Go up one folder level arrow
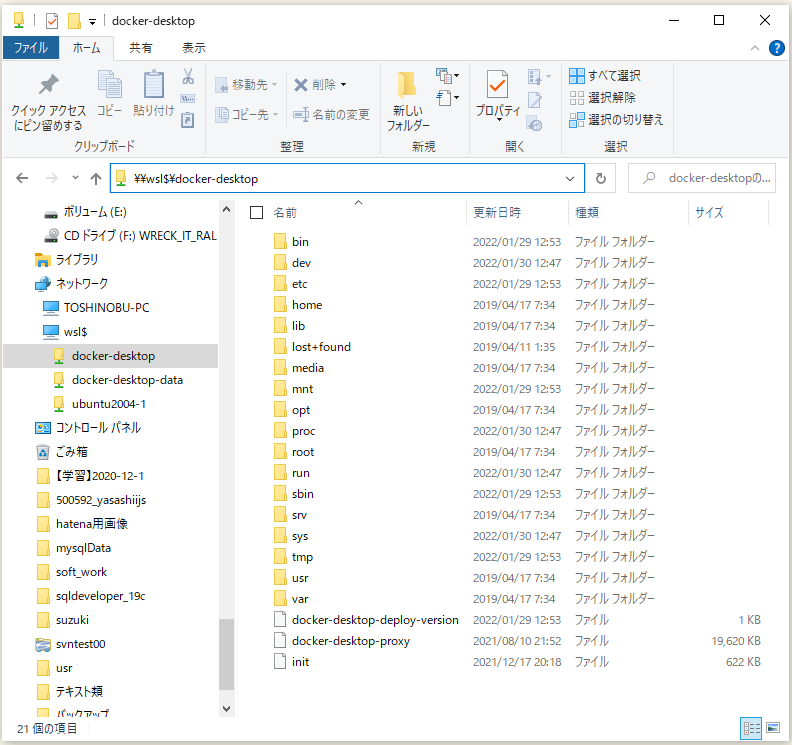792x745 pixels. click(x=96, y=178)
